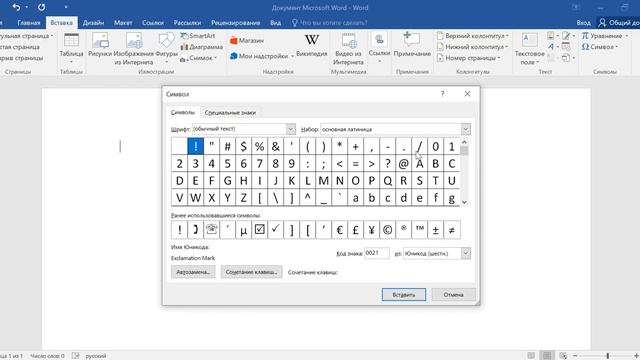Click the Tell me search box
This screenshot has height=360, width=640.
329,23
